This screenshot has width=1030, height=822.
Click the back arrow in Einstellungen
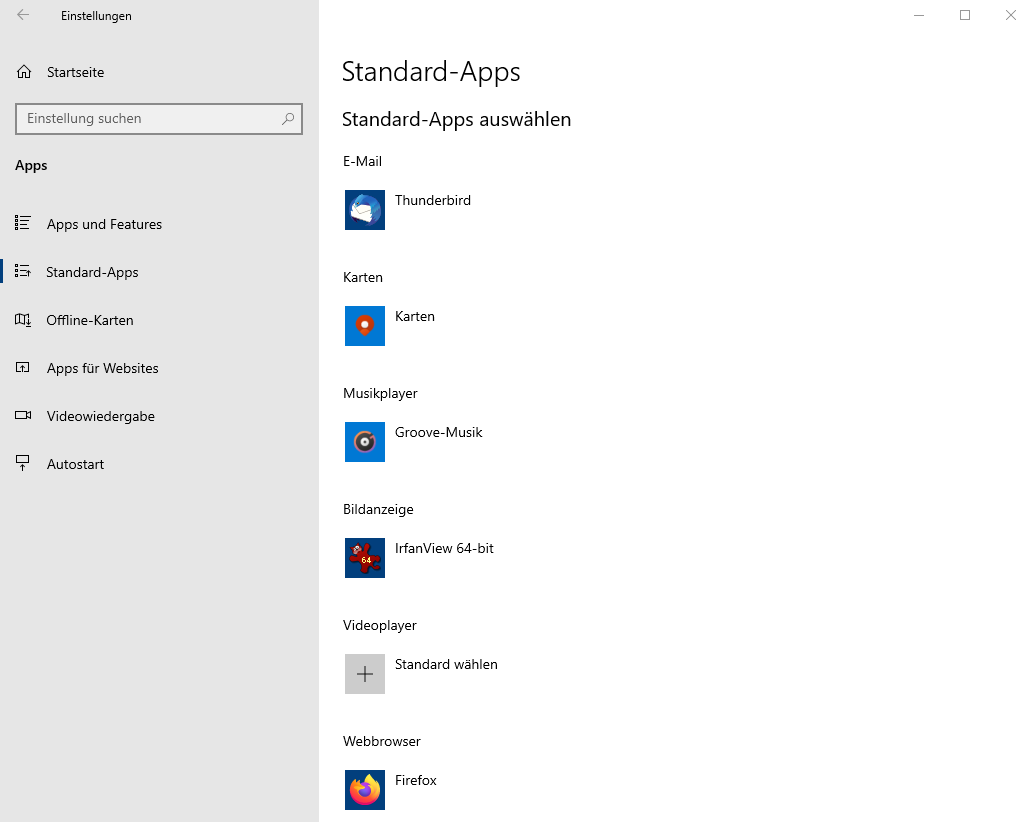coord(23,14)
